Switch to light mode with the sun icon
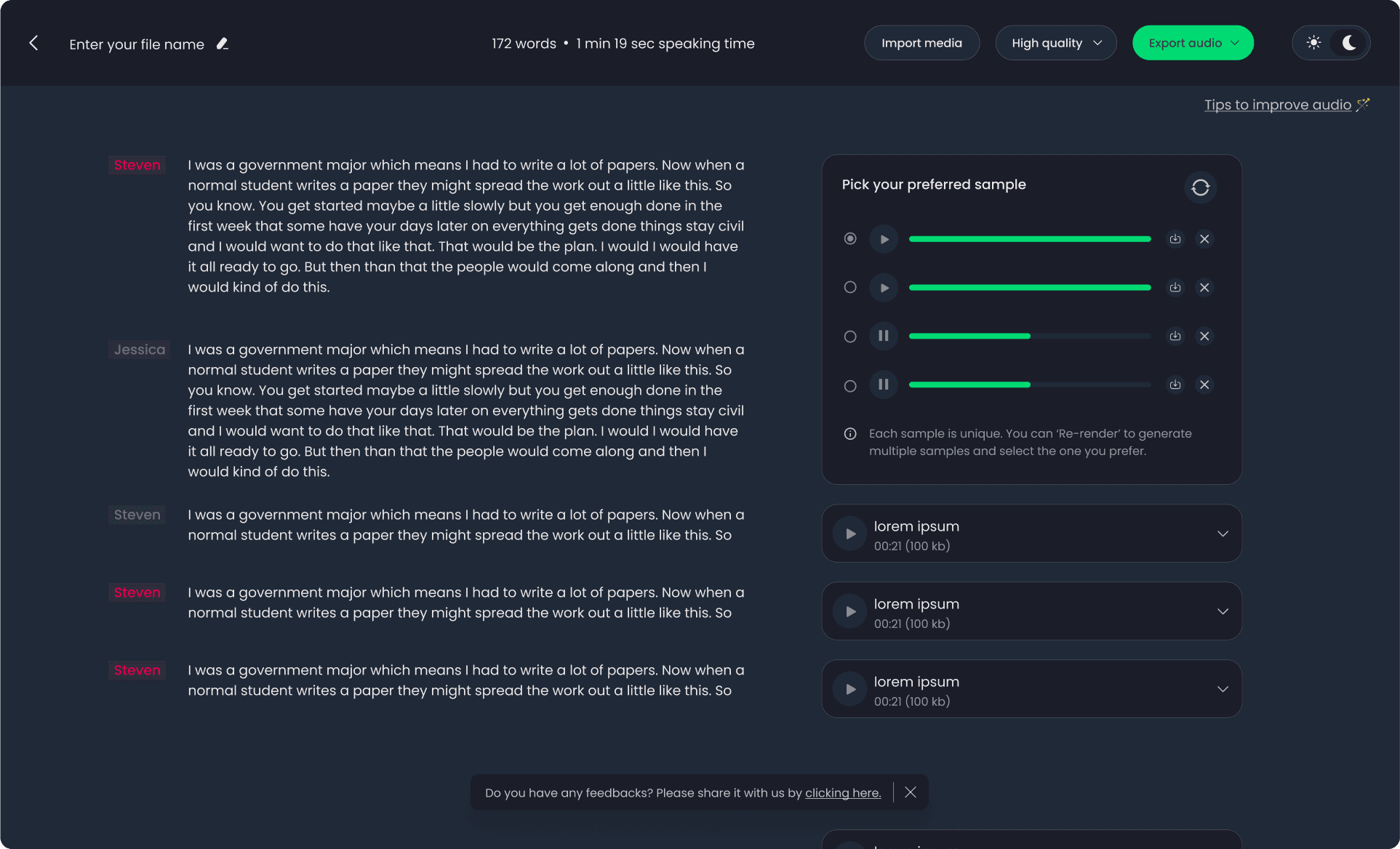Viewport: 1400px width, 849px height. coord(1313,42)
